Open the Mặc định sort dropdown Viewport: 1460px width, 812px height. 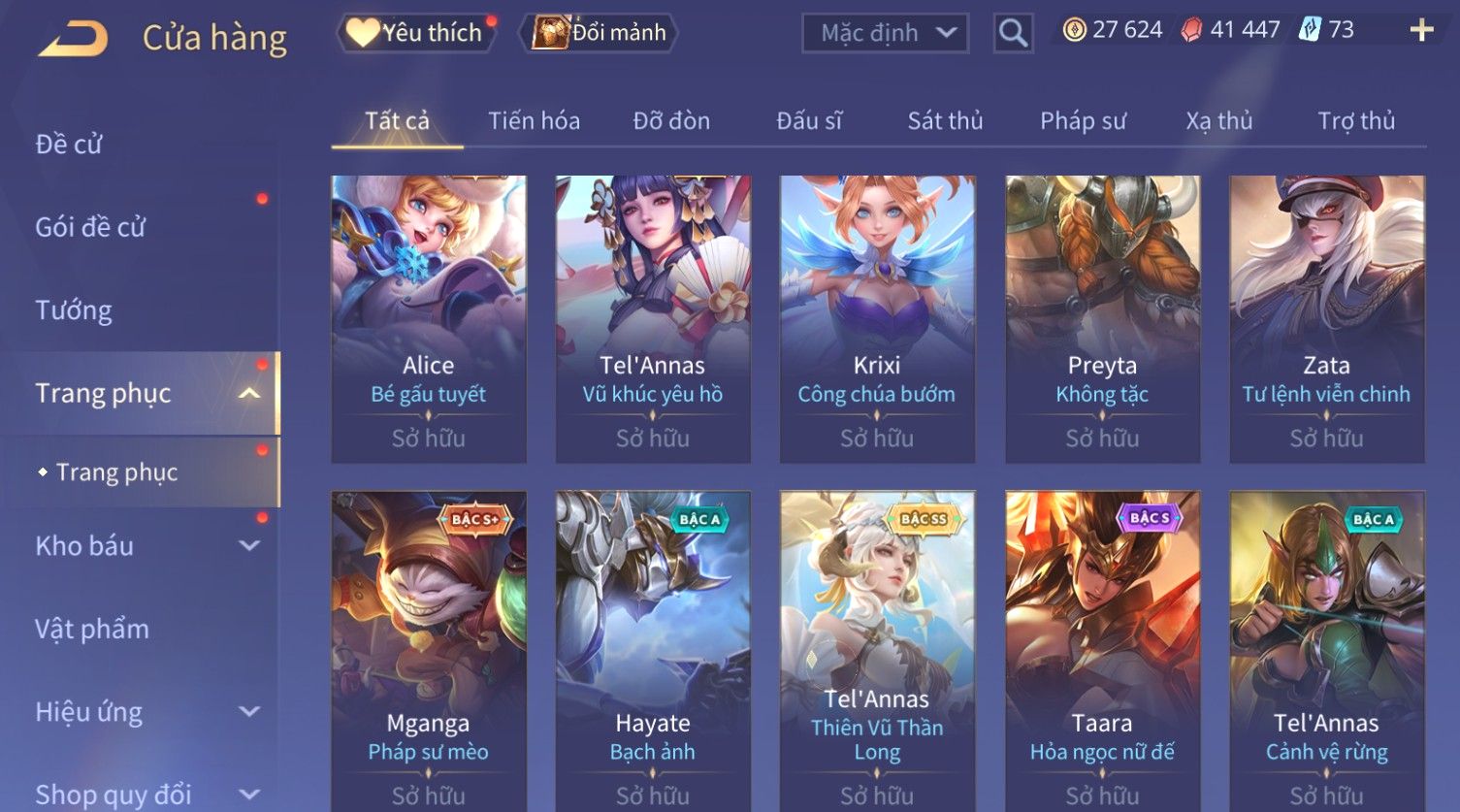[x=885, y=33]
